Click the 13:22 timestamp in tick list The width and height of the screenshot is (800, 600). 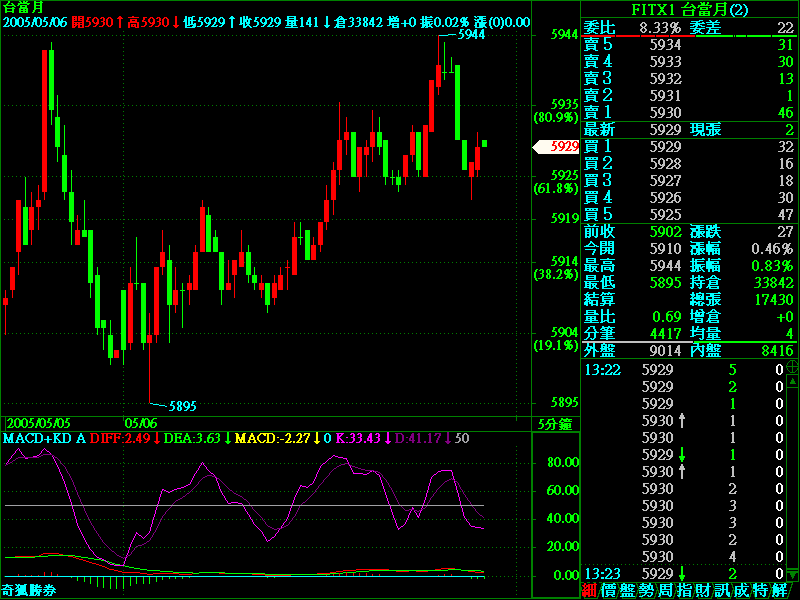coord(603,369)
